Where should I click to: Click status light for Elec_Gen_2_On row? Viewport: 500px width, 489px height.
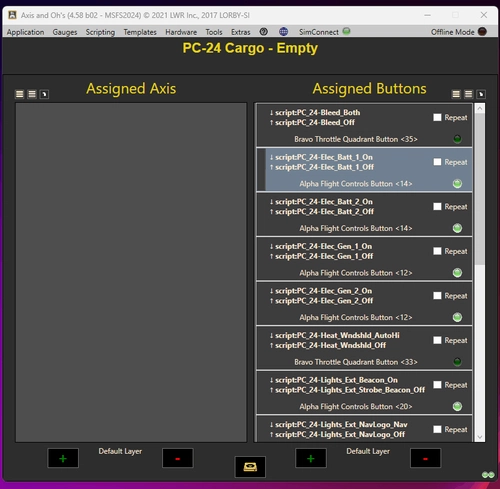coord(457,317)
